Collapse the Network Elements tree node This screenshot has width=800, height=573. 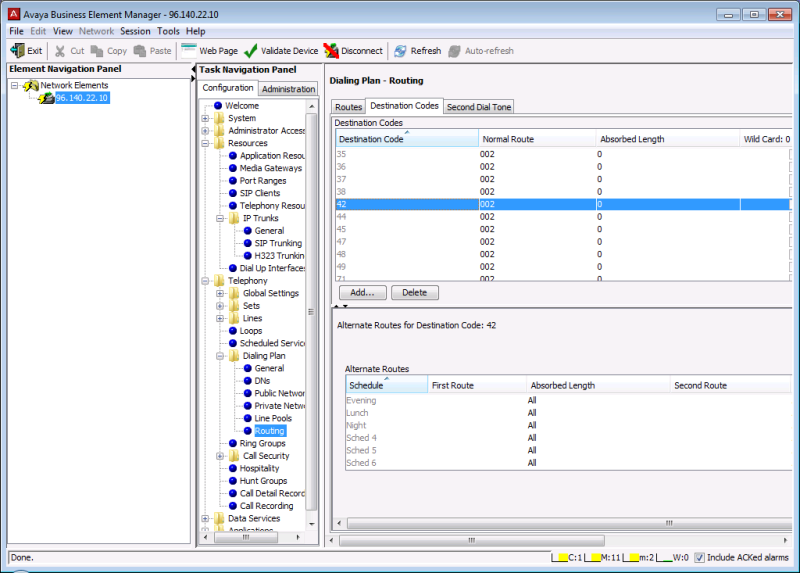click(14, 85)
